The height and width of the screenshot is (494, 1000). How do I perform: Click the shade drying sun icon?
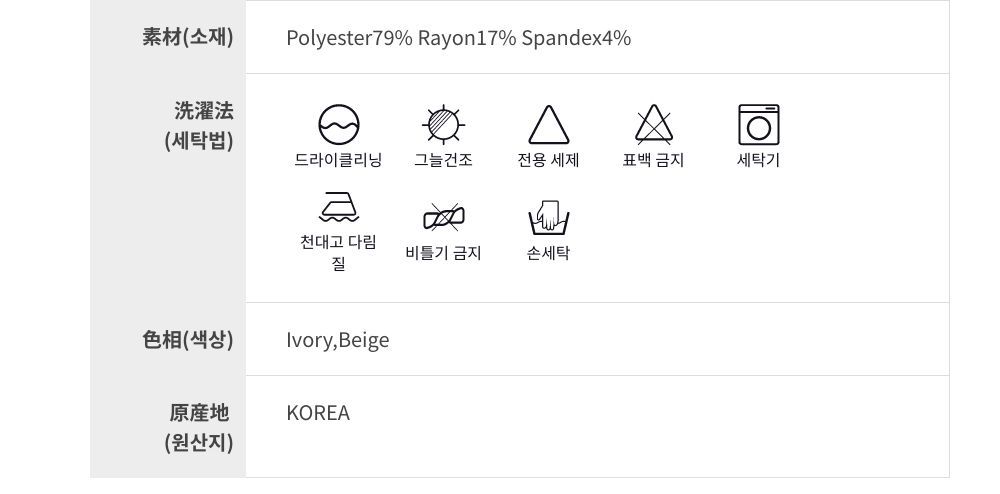(x=443, y=125)
